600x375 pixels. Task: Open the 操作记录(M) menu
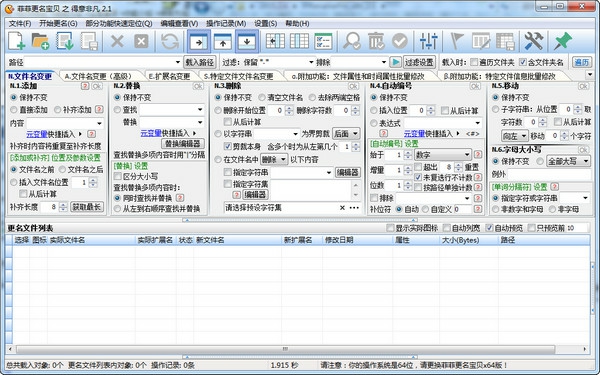226,23
